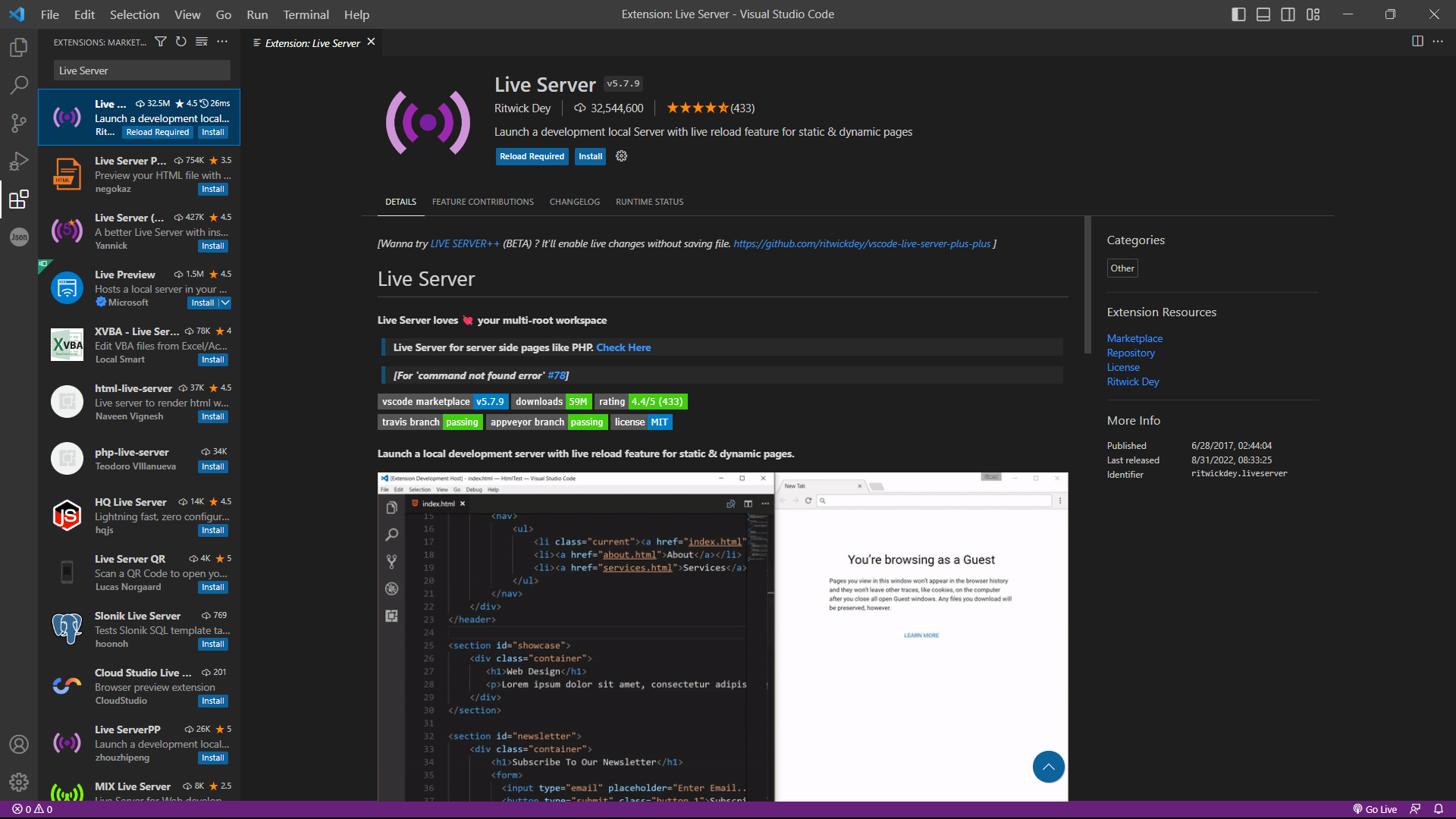Viewport: 1456px width, 819px height.
Task: Open the Terminal menu
Action: pyautogui.click(x=306, y=14)
